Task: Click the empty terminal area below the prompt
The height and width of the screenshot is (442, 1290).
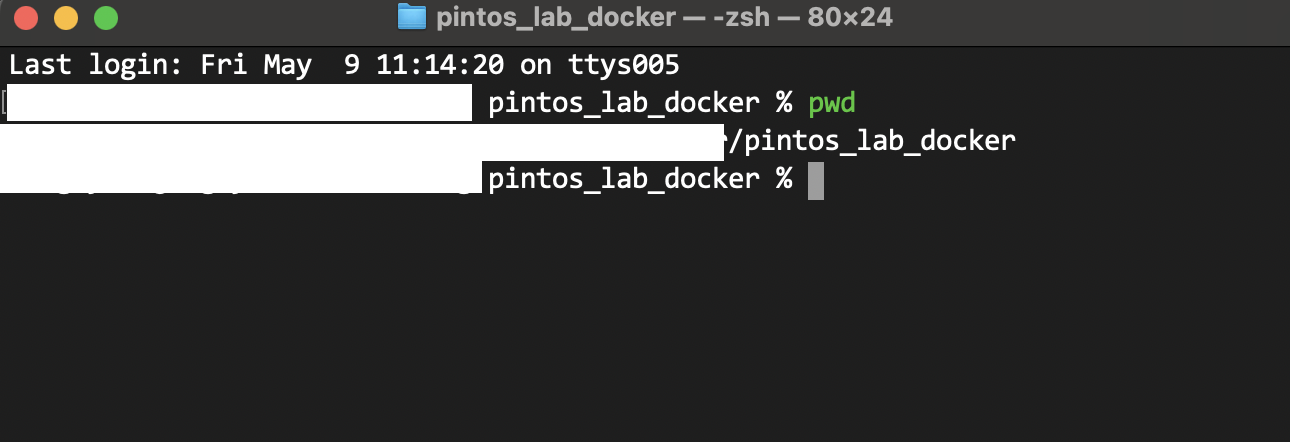Action: coord(645,320)
